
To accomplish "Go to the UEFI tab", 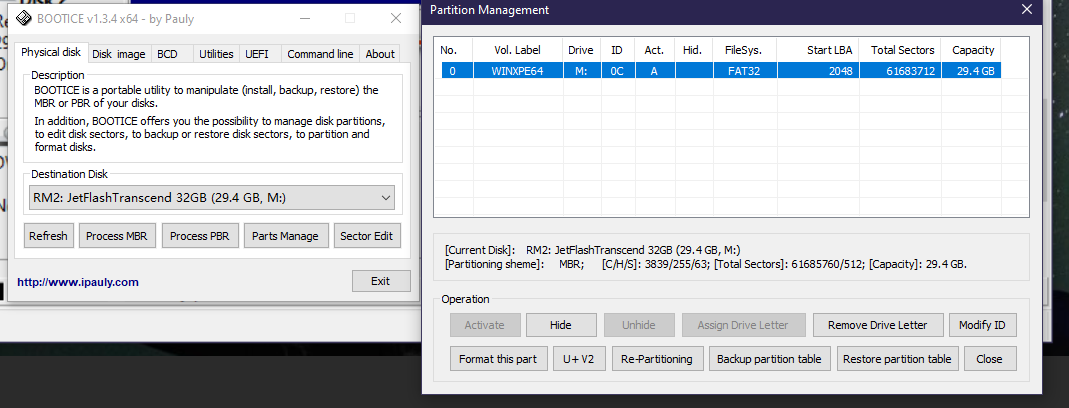I will [x=257, y=54].
